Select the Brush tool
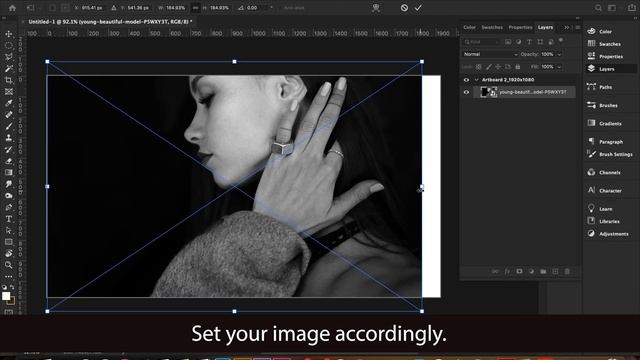The image size is (640, 360). click(x=9, y=127)
